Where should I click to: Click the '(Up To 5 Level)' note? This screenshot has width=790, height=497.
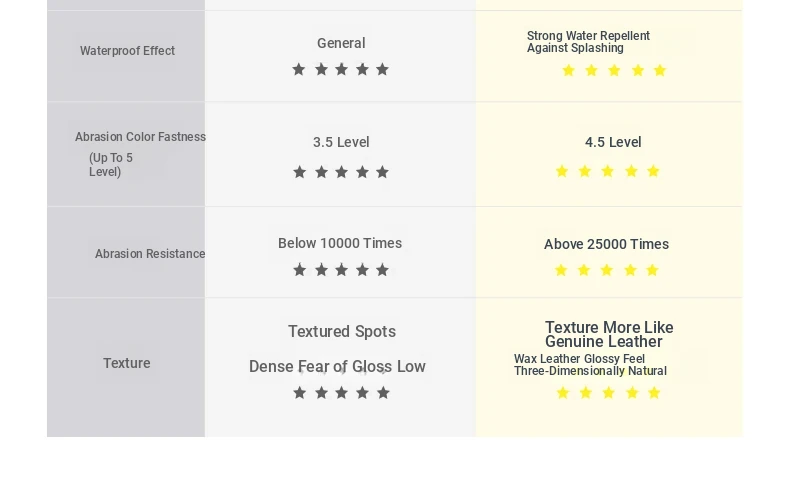pos(111,165)
